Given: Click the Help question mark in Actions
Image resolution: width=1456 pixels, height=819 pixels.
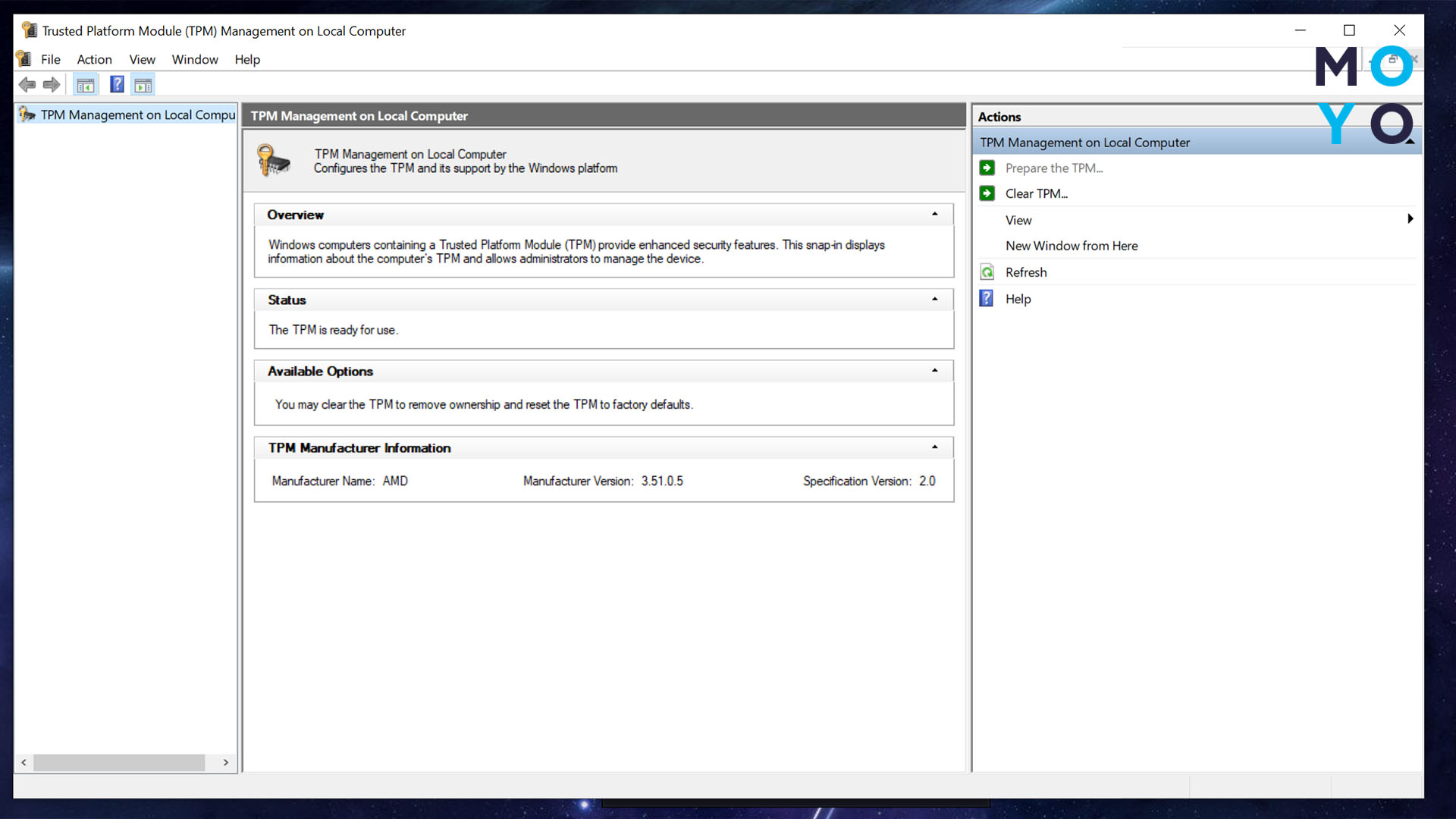Looking at the screenshot, I should click(986, 299).
